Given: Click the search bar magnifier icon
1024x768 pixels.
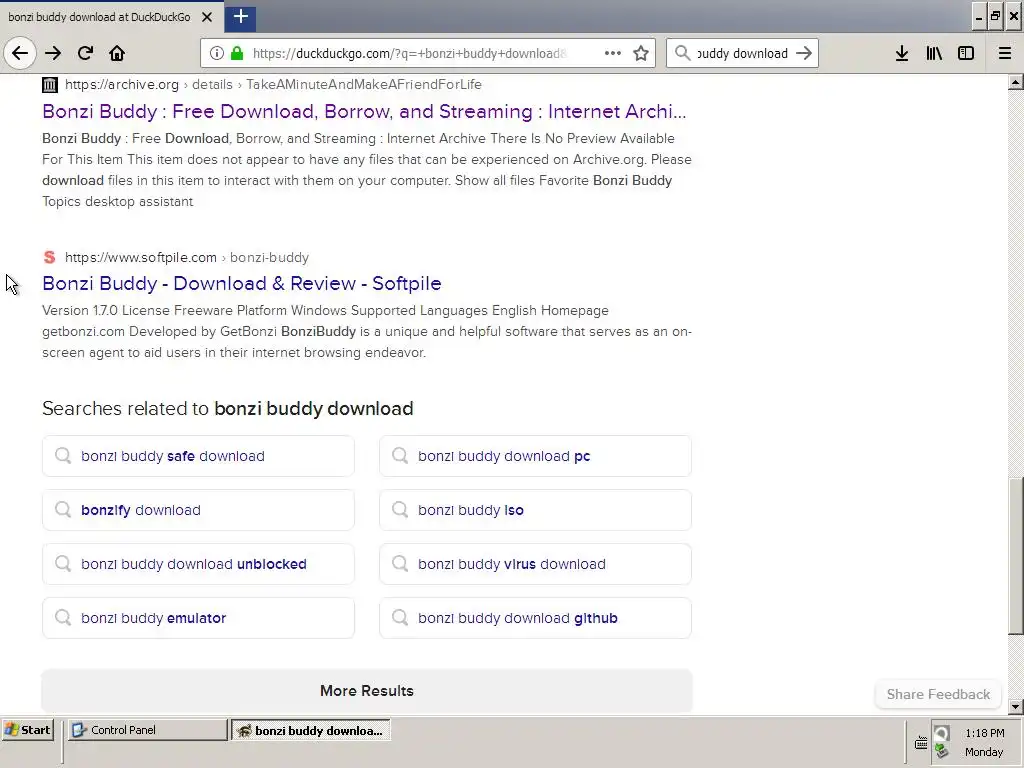Looking at the screenshot, I should coord(682,54).
